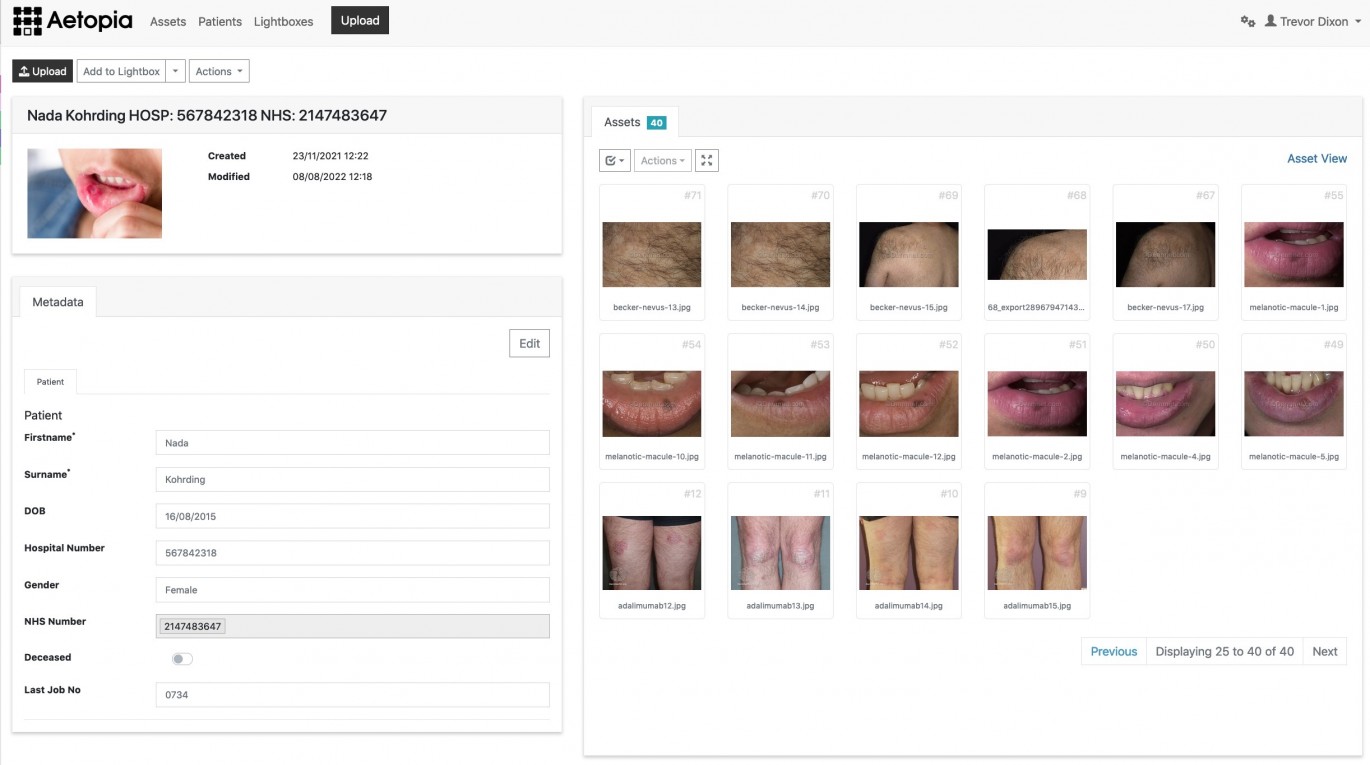This screenshot has width=1370, height=765.
Task: Click the Edit button in Metadata
Action: pyautogui.click(x=529, y=343)
